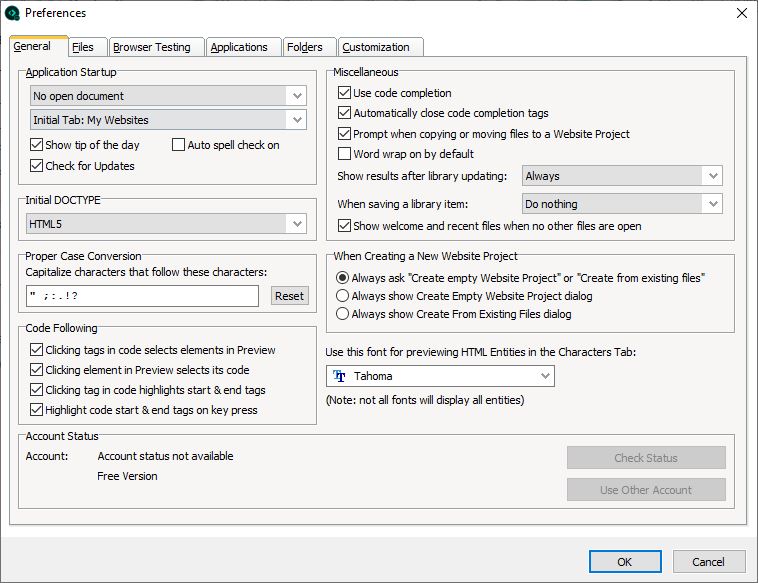
Task: Click the Preferences app logo icon
Action: (12, 13)
